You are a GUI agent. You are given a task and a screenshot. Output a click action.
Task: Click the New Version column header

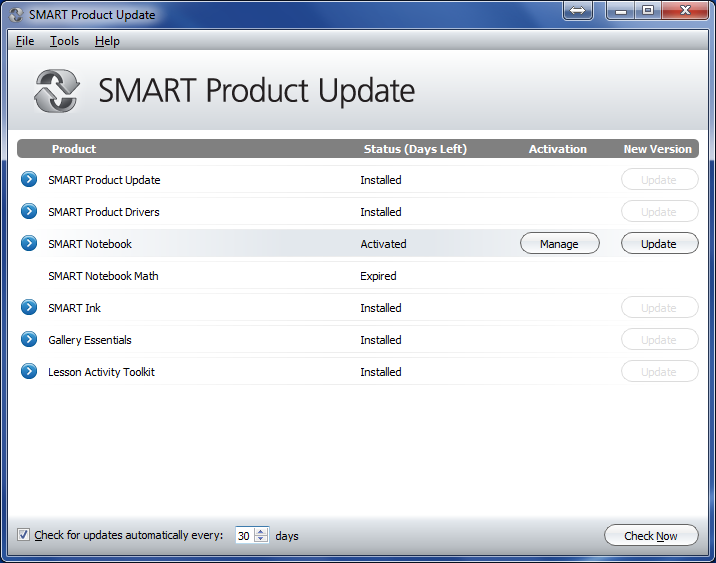coord(658,149)
